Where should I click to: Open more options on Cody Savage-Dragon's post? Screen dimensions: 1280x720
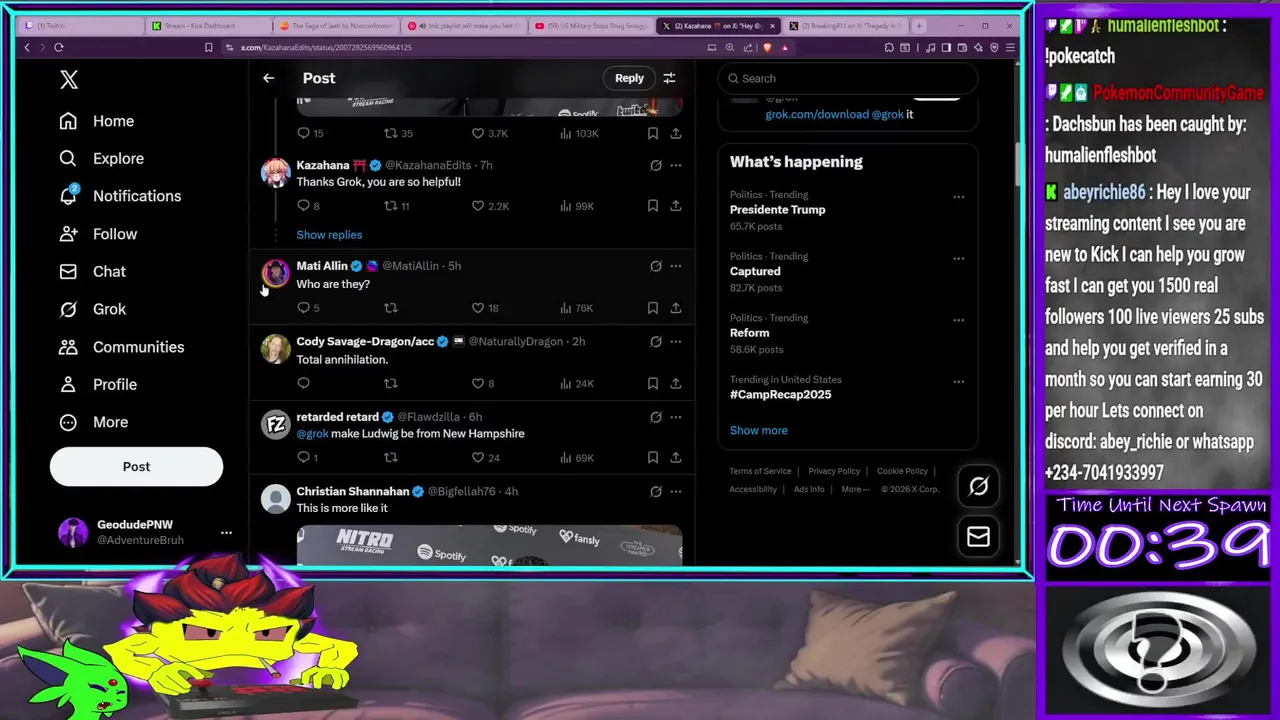click(676, 341)
